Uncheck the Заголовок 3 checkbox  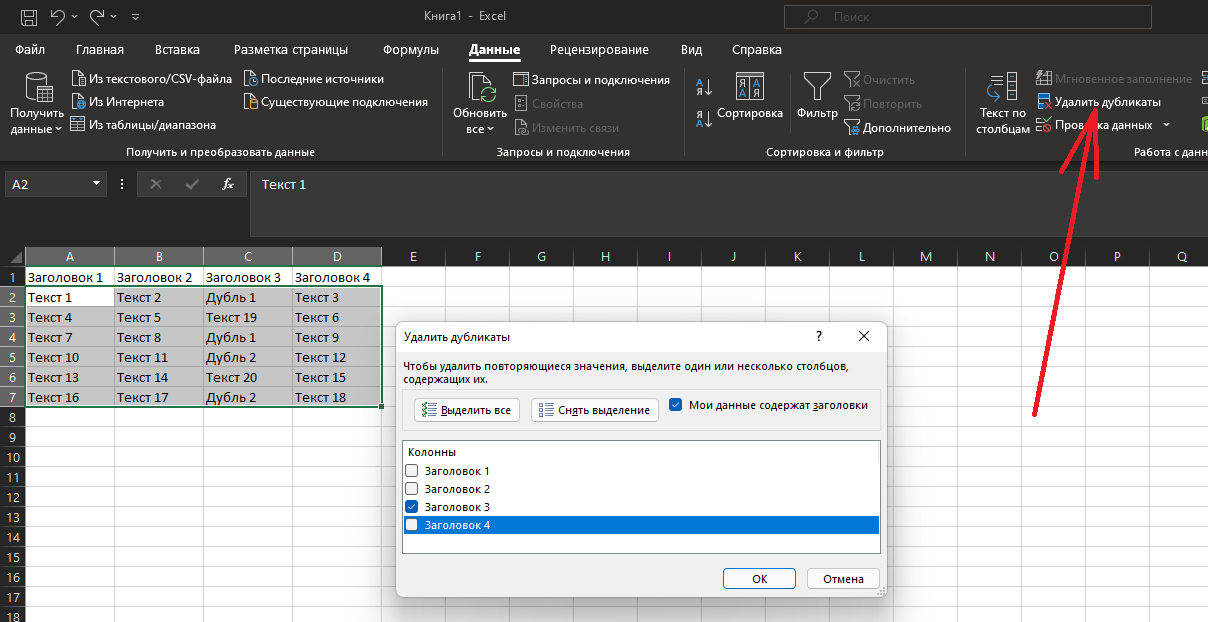point(411,507)
